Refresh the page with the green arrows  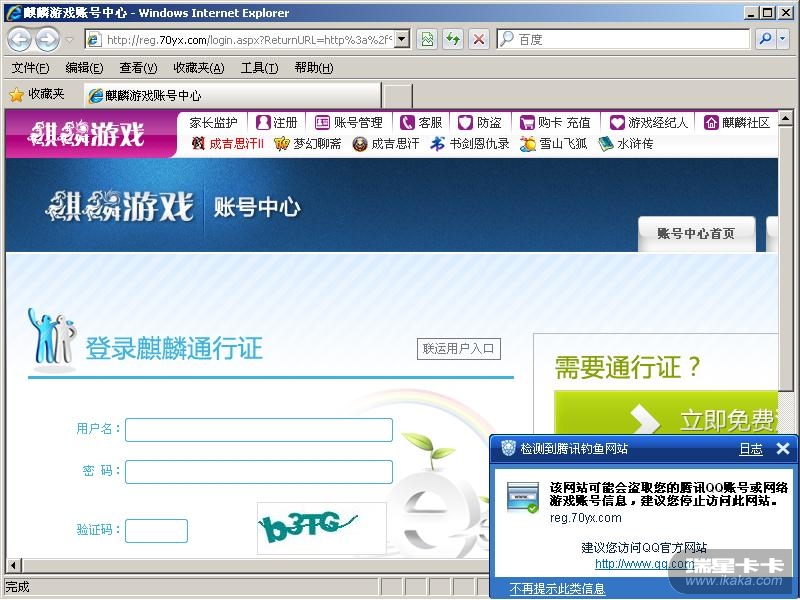pyautogui.click(x=453, y=39)
